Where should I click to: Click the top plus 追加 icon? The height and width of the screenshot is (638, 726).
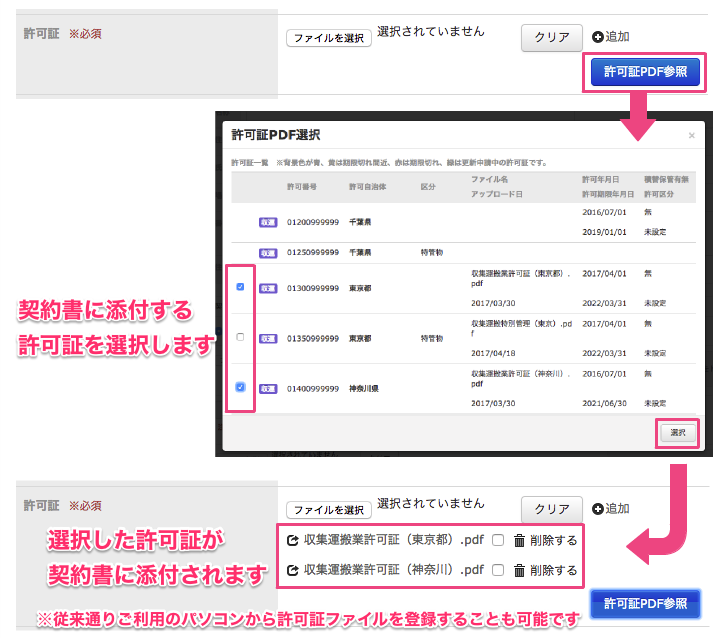pos(598,37)
